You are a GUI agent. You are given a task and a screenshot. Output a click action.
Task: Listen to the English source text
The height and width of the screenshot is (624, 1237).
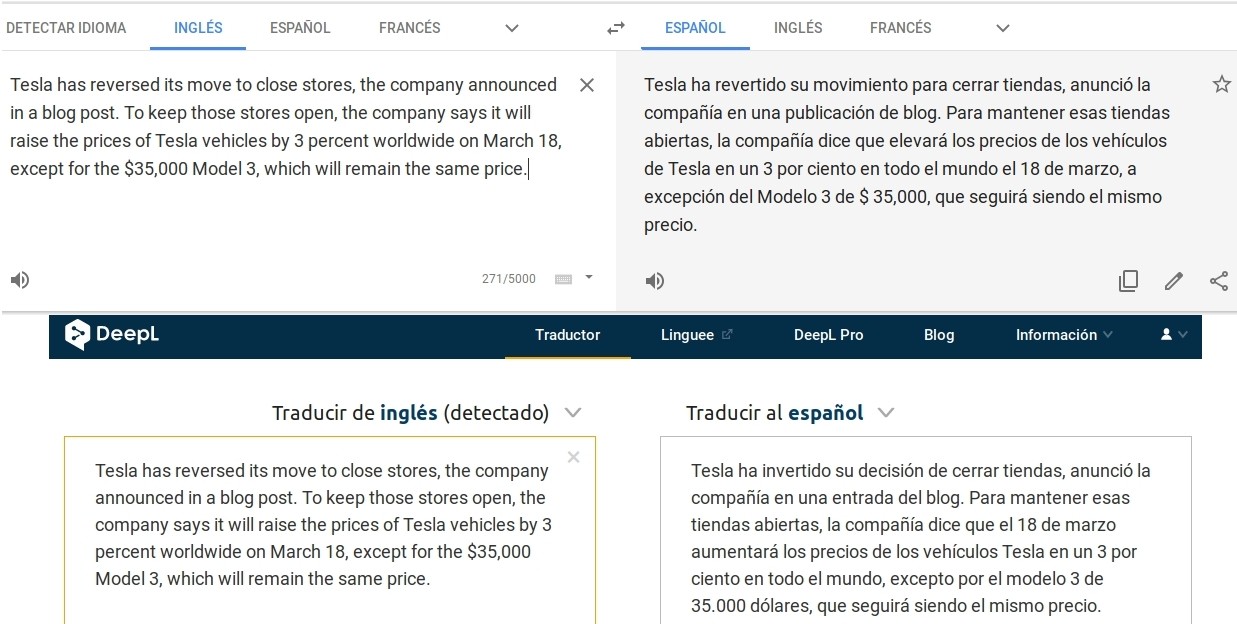point(20,280)
